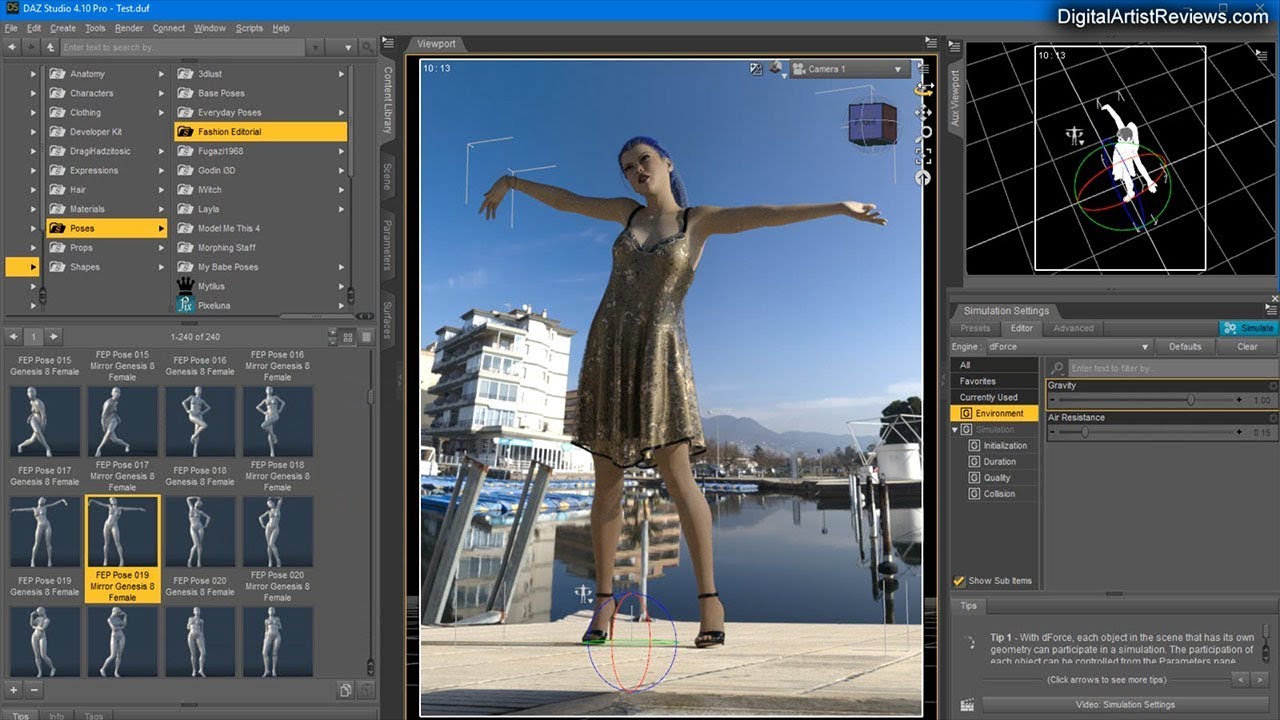Screen dimensions: 1280x720
Task: Click the viewport movie camera icon
Action: (x=799, y=69)
